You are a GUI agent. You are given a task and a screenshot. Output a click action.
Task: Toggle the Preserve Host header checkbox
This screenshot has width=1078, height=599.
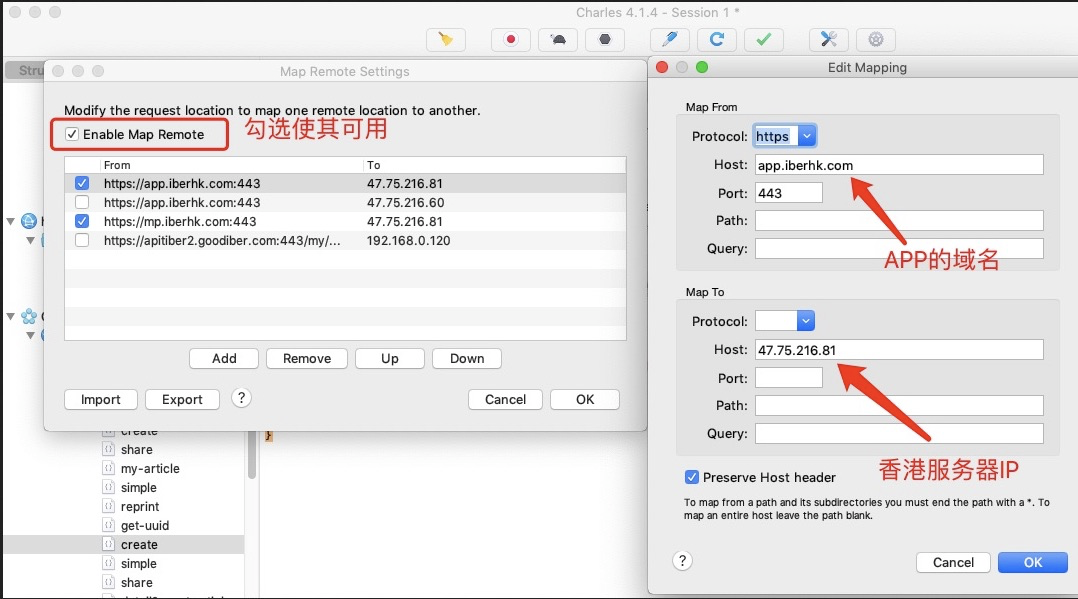[692, 478]
